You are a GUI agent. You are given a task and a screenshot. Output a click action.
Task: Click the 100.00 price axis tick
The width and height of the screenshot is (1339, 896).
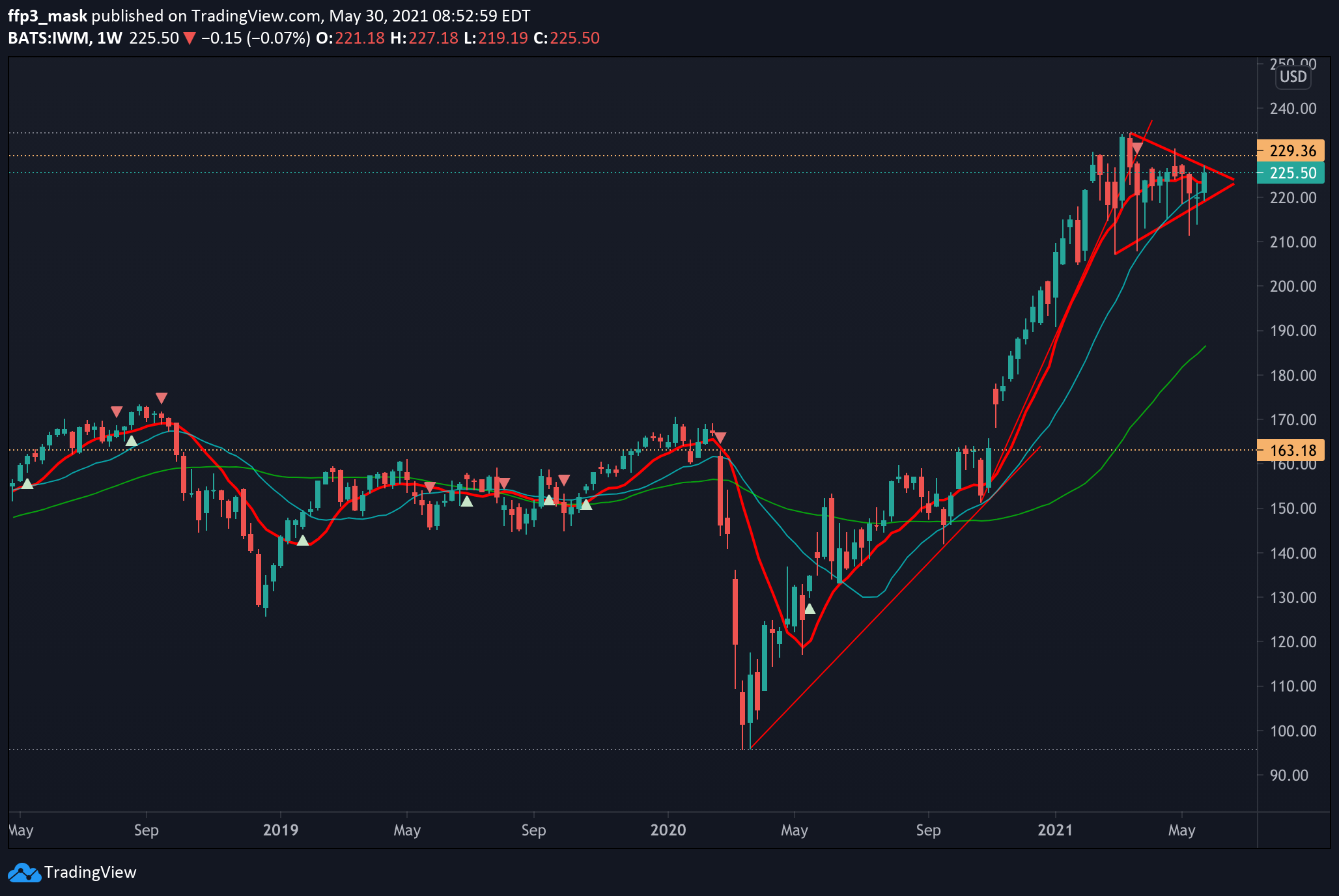1293,731
